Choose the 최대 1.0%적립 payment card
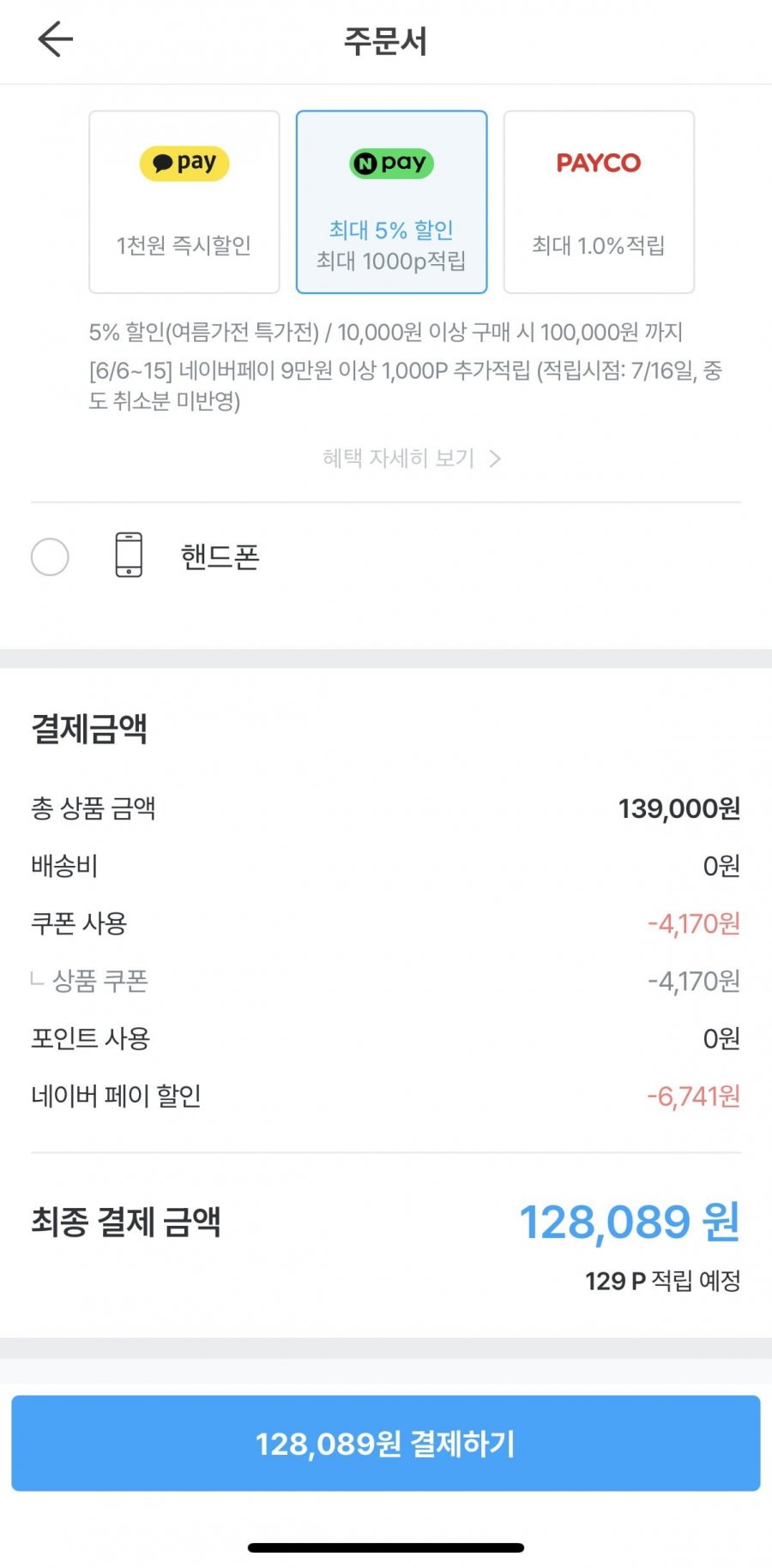 599,202
